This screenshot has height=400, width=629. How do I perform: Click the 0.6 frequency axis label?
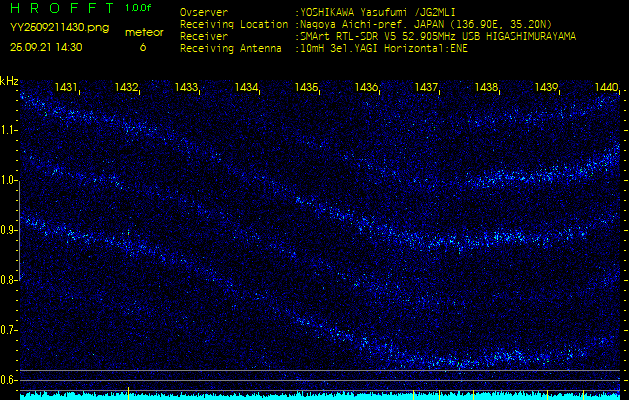(x=9, y=380)
